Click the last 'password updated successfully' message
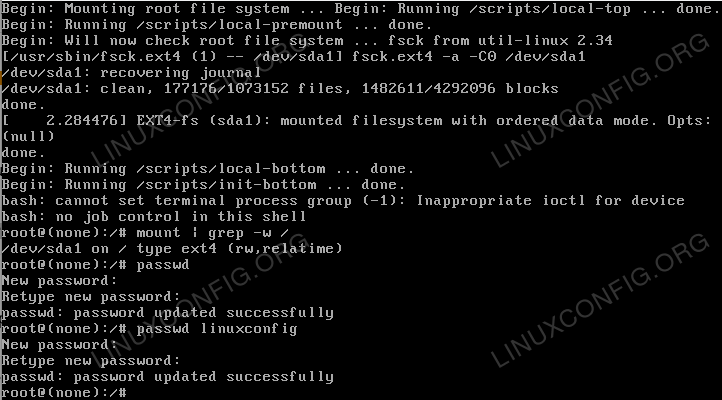The width and height of the screenshot is (722, 400). (167, 377)
